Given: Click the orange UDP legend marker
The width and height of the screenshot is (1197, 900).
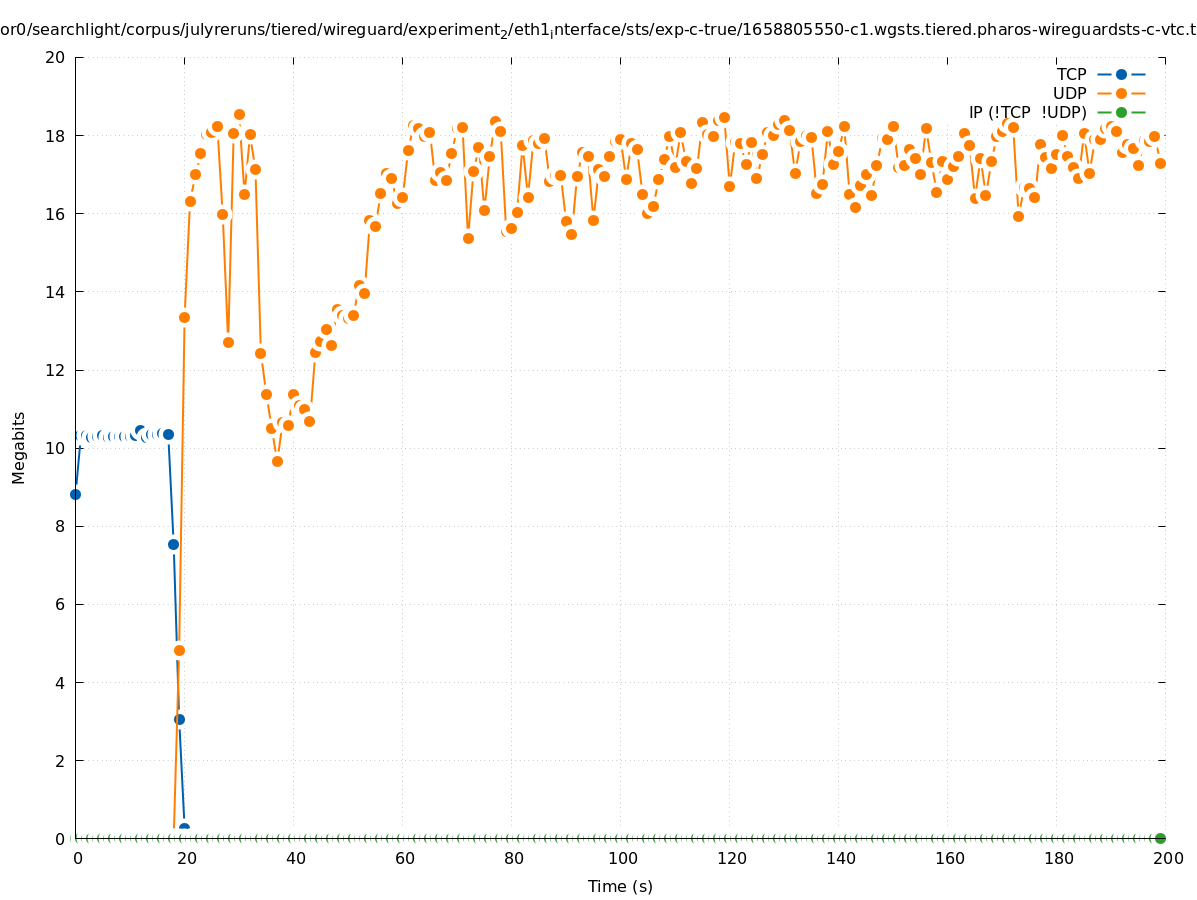Looking at the screenshot, I should click(1121, 93).
